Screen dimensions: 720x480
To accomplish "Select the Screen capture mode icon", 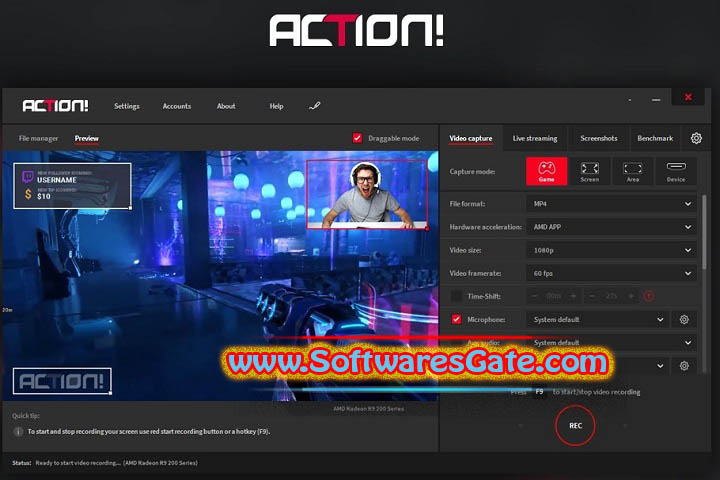I will [590, 171].
